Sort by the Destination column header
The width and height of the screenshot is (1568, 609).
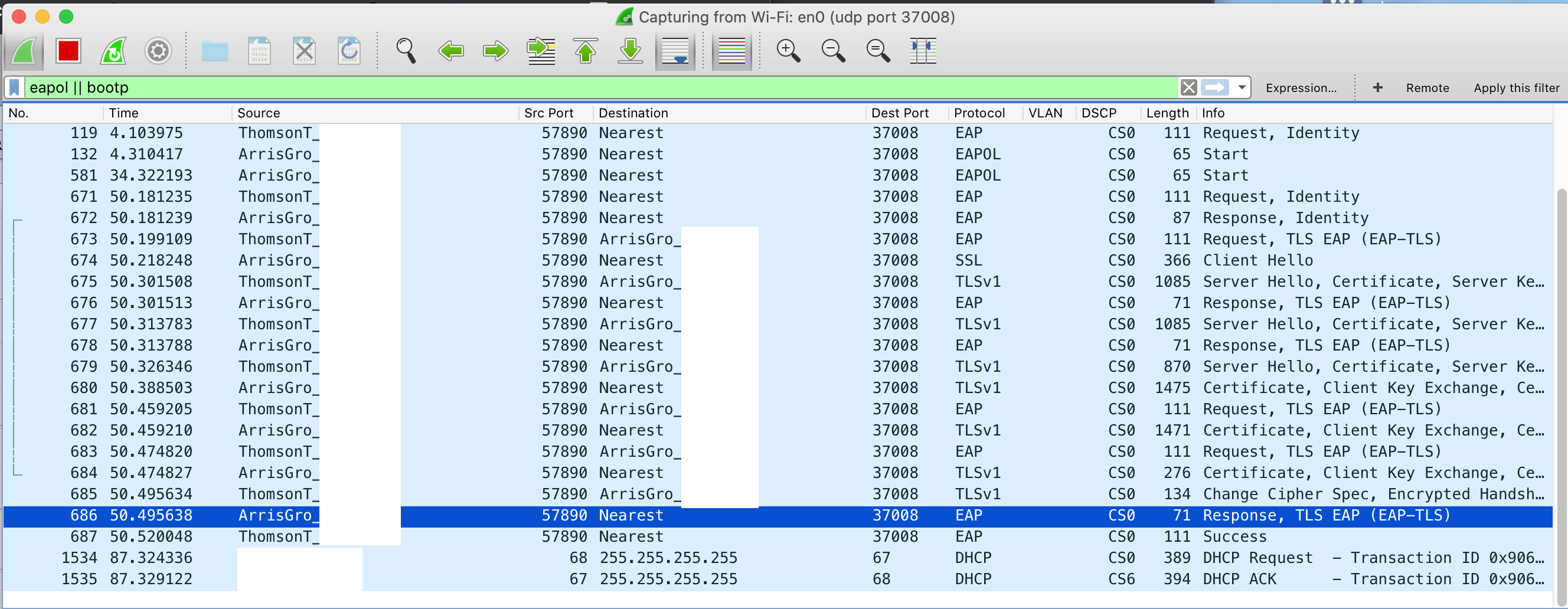click(729, 113)
